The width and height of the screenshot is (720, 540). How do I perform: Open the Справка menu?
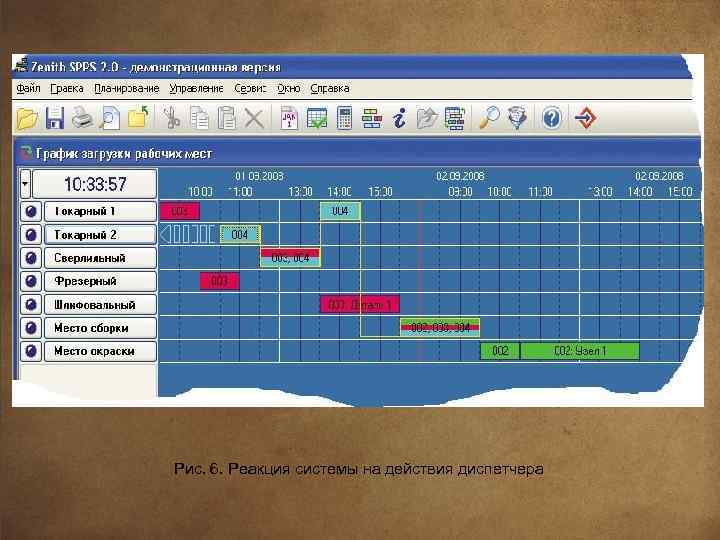(x=330, y=88)
